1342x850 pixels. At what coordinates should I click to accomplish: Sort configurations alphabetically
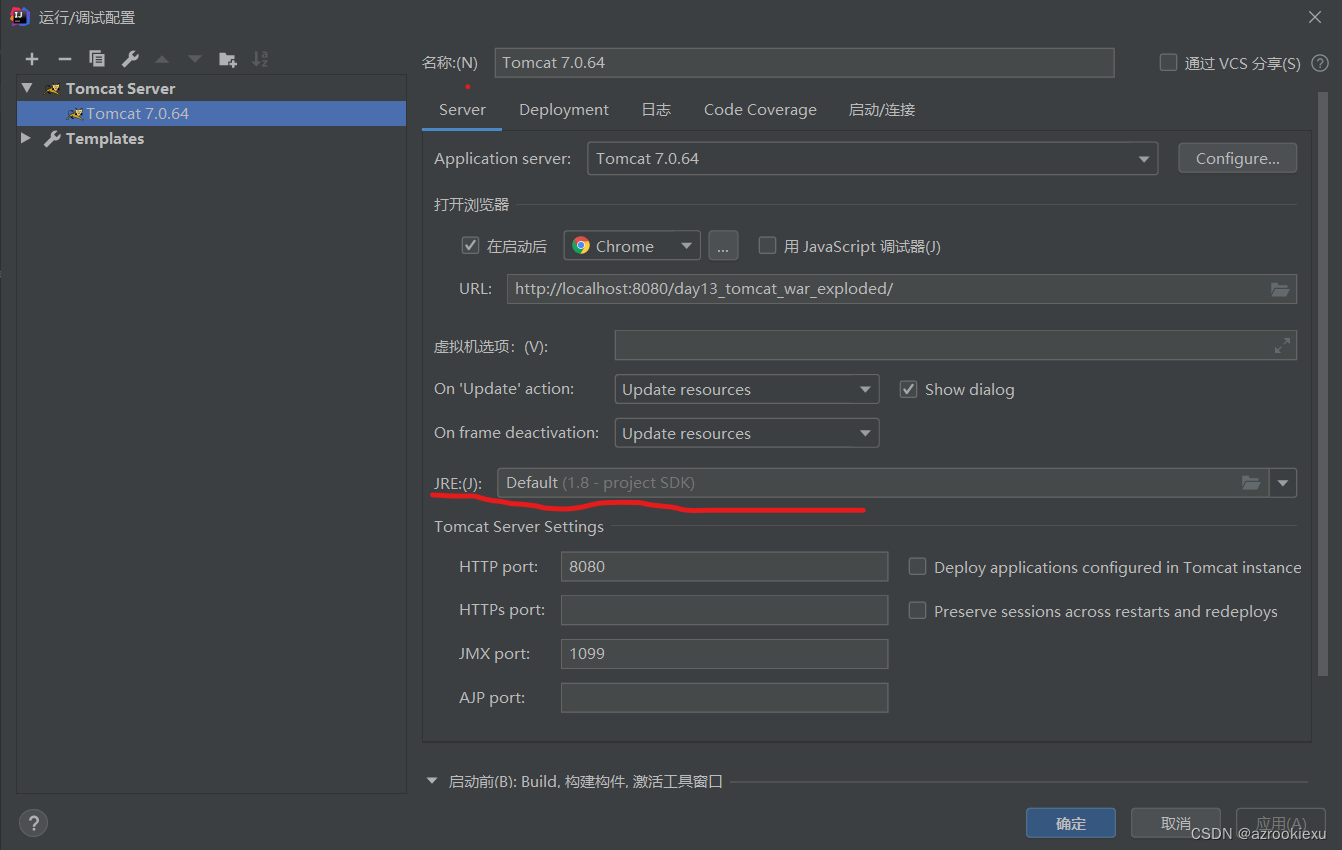(x=260, y=59)
